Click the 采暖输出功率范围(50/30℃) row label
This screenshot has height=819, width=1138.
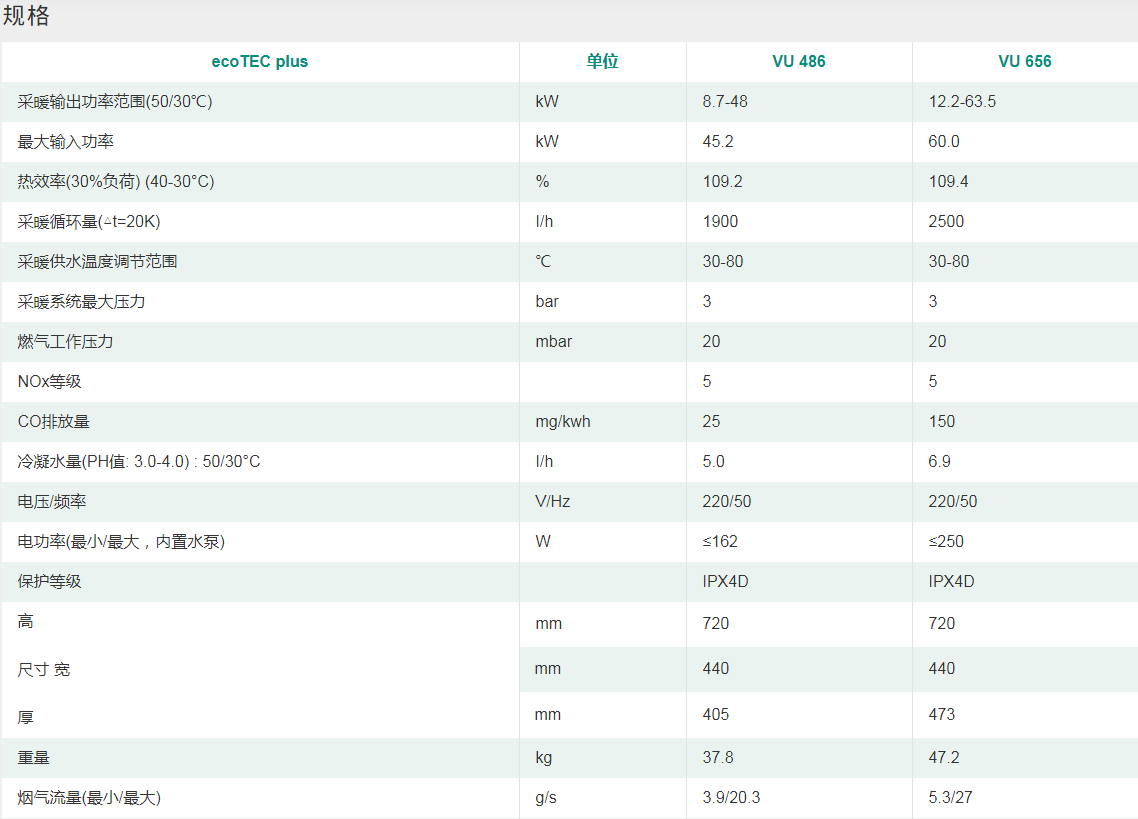pyautogui.click(x=115, y=102)
